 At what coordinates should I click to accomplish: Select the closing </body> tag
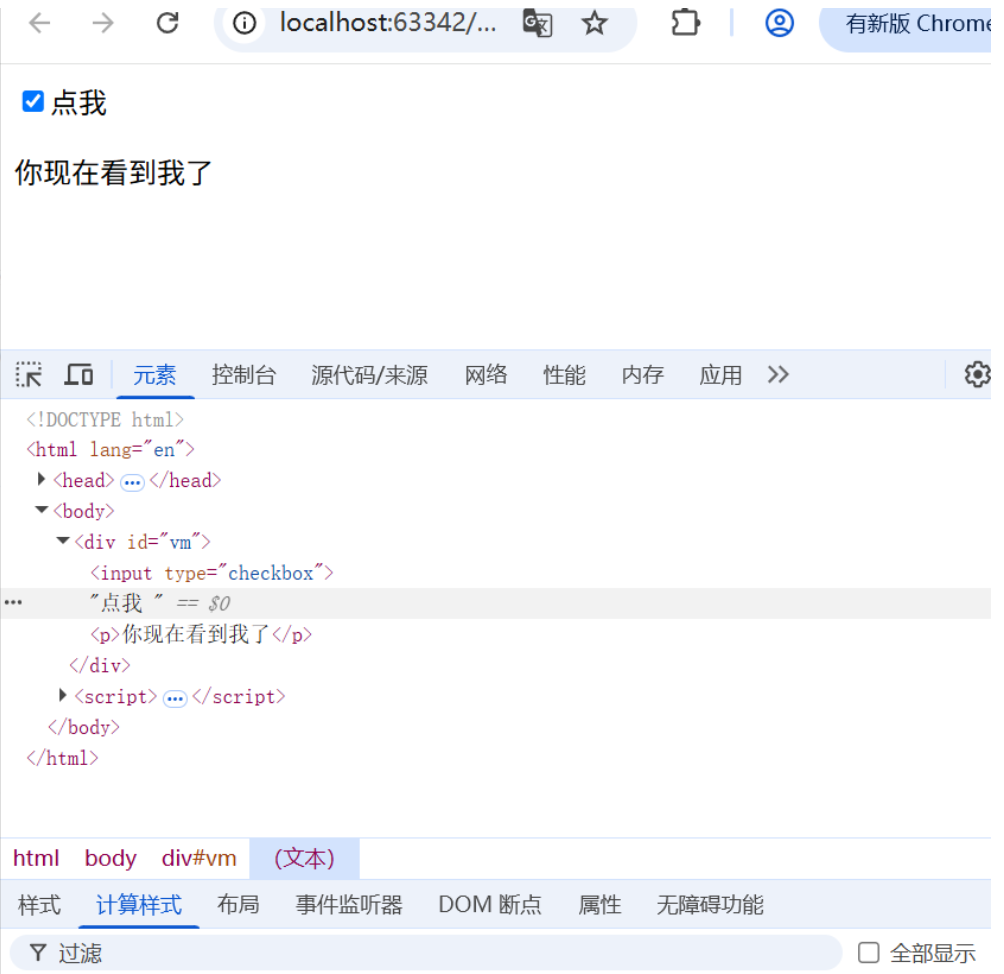click(84, 727)
